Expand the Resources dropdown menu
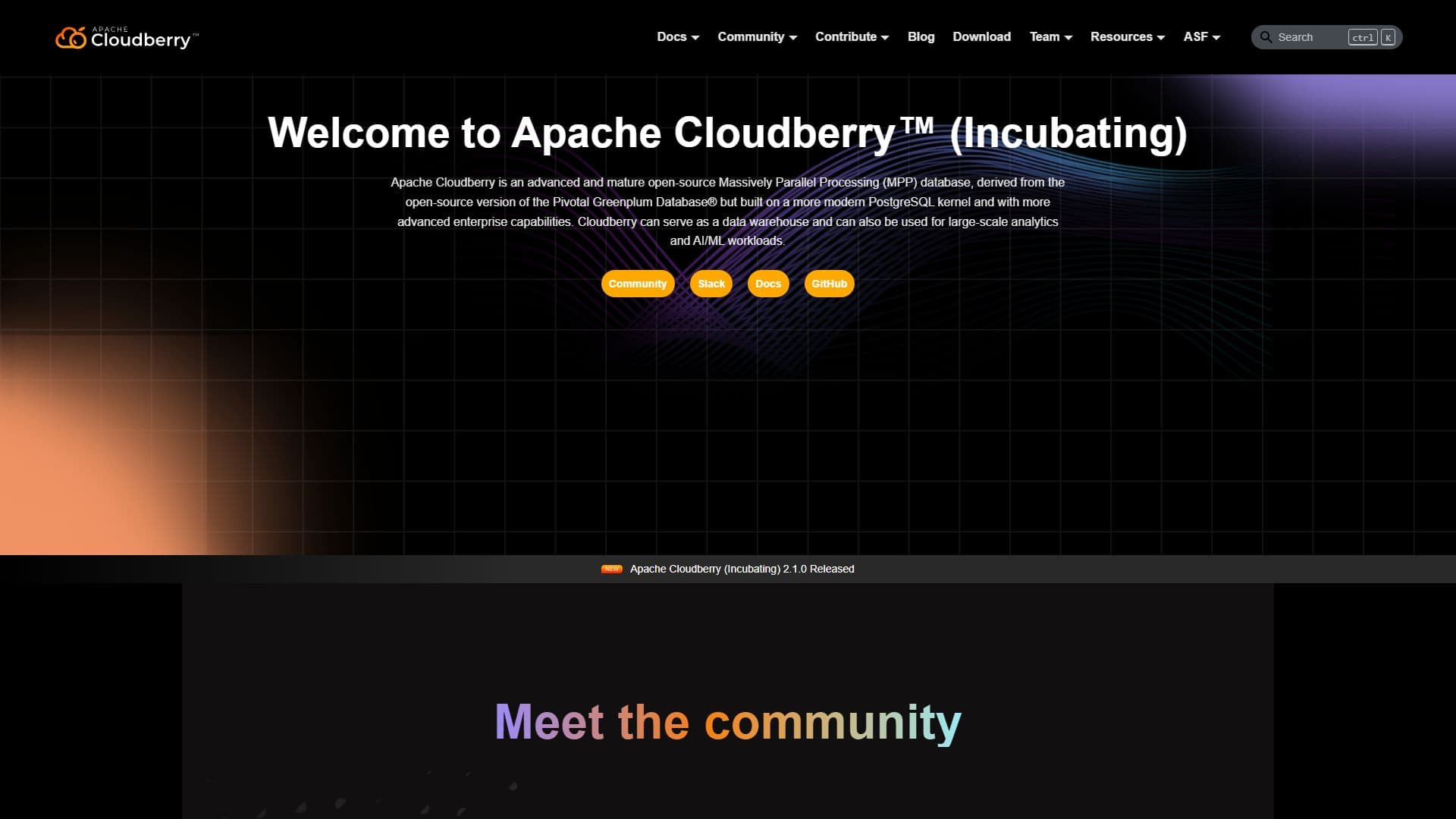This screenshot has height=819, width=1456. coord(1127,36)
